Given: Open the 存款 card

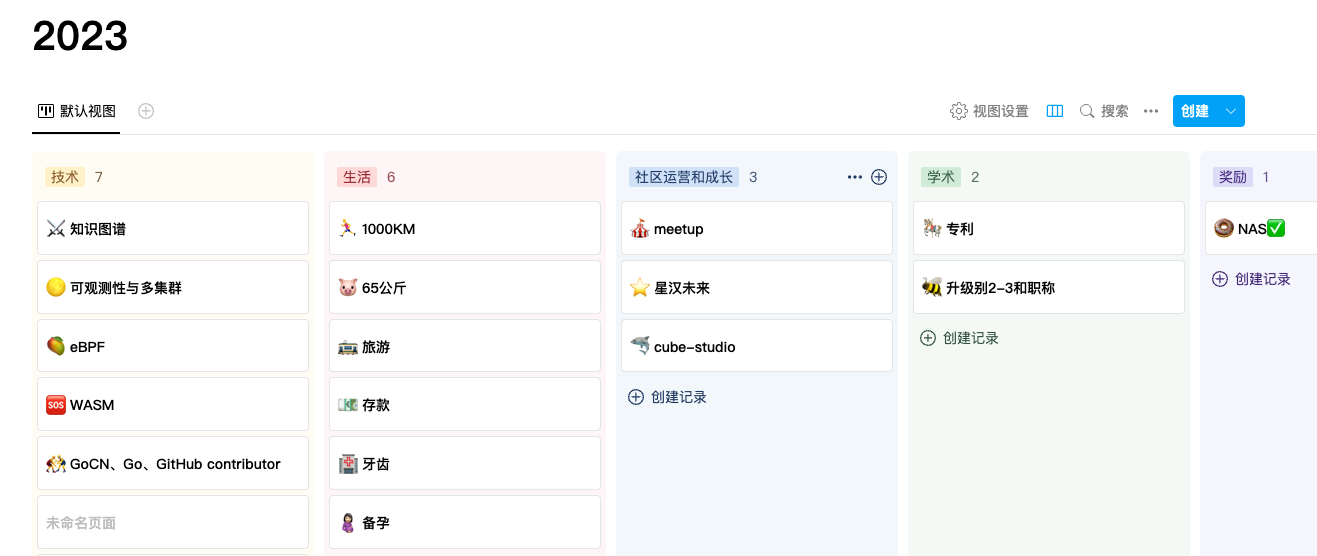Looking at the screenshot, I should [465, 404].
